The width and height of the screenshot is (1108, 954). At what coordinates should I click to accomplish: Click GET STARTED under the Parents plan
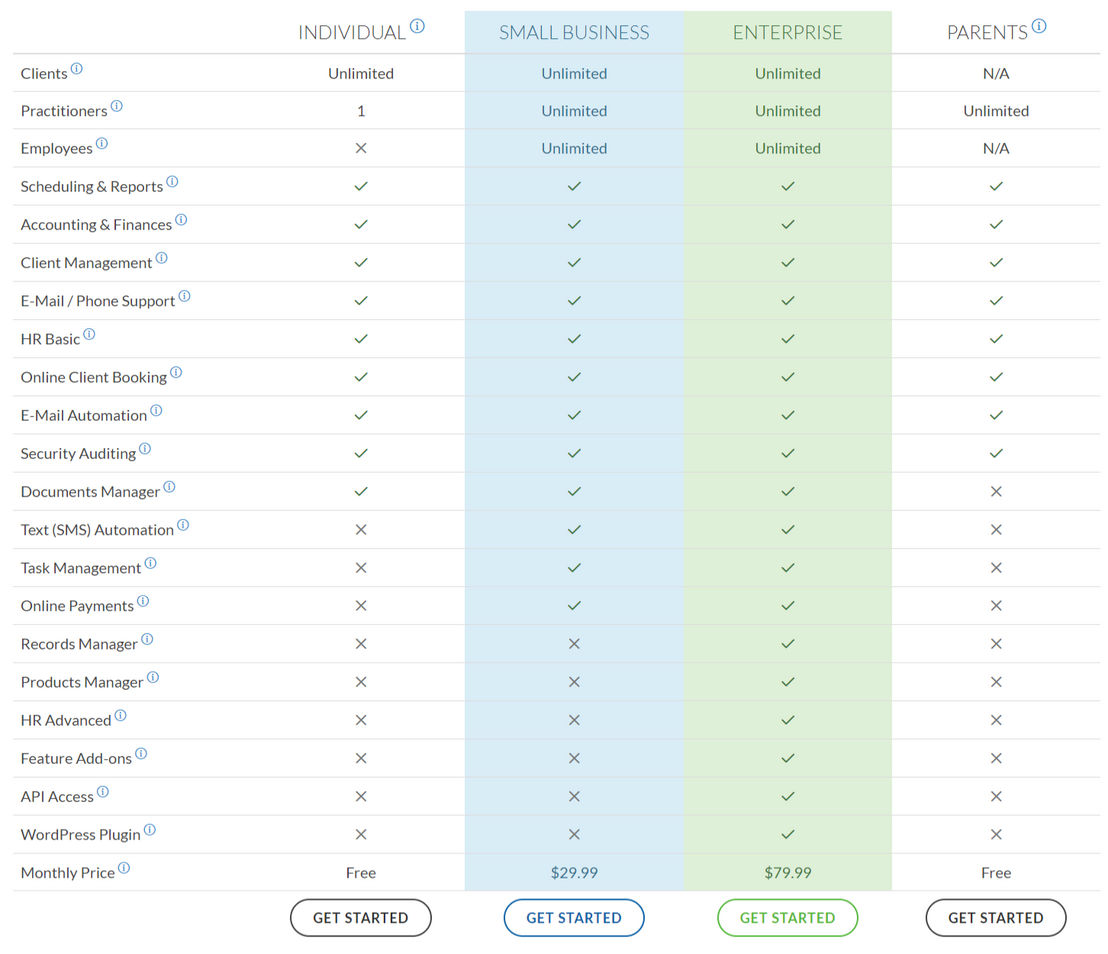click(x=996, y=918)
